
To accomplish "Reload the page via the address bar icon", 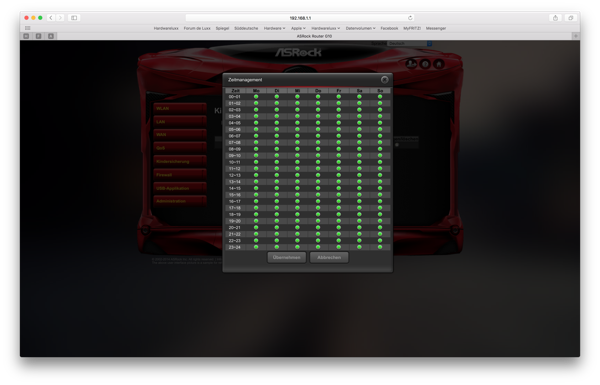I will (x=410, y=18).
